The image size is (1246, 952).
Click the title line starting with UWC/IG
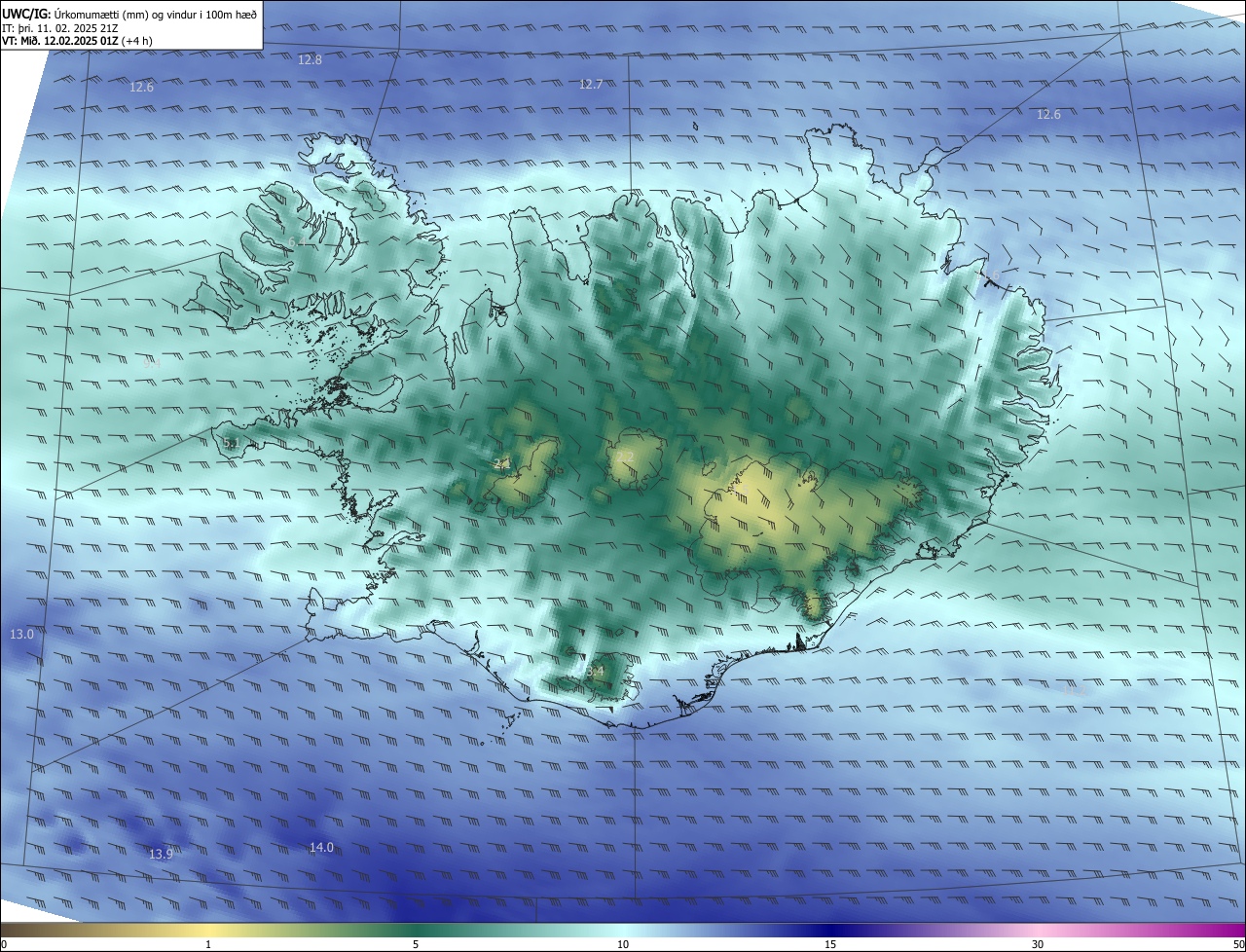[x=129, y=13]
